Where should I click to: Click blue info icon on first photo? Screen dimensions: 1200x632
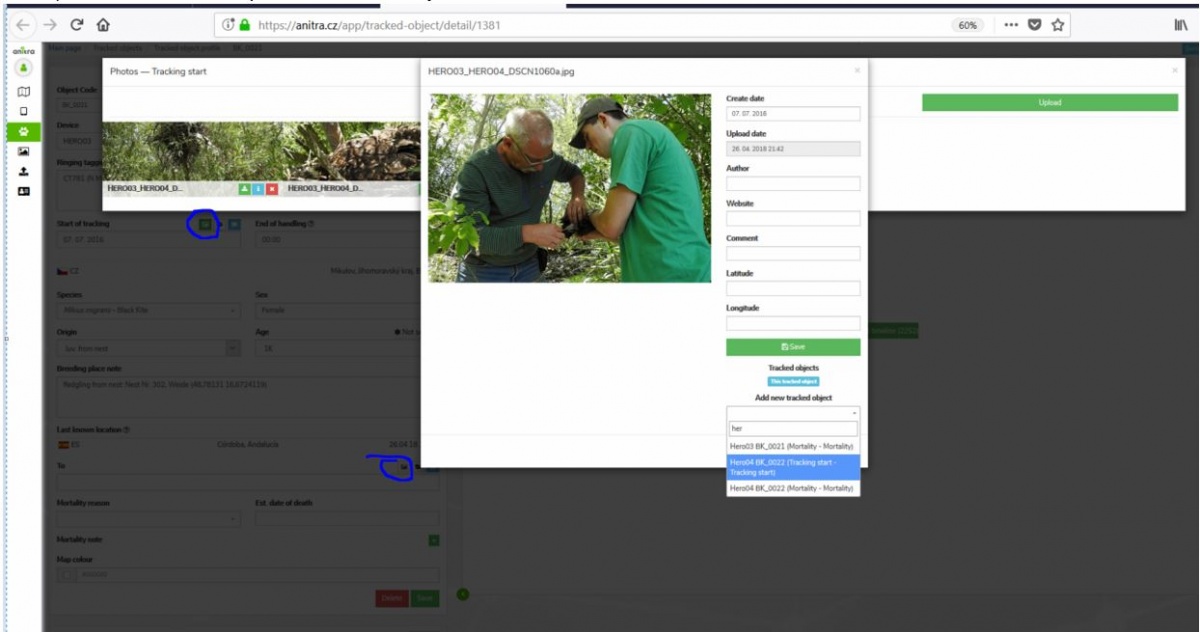point(258,188)
